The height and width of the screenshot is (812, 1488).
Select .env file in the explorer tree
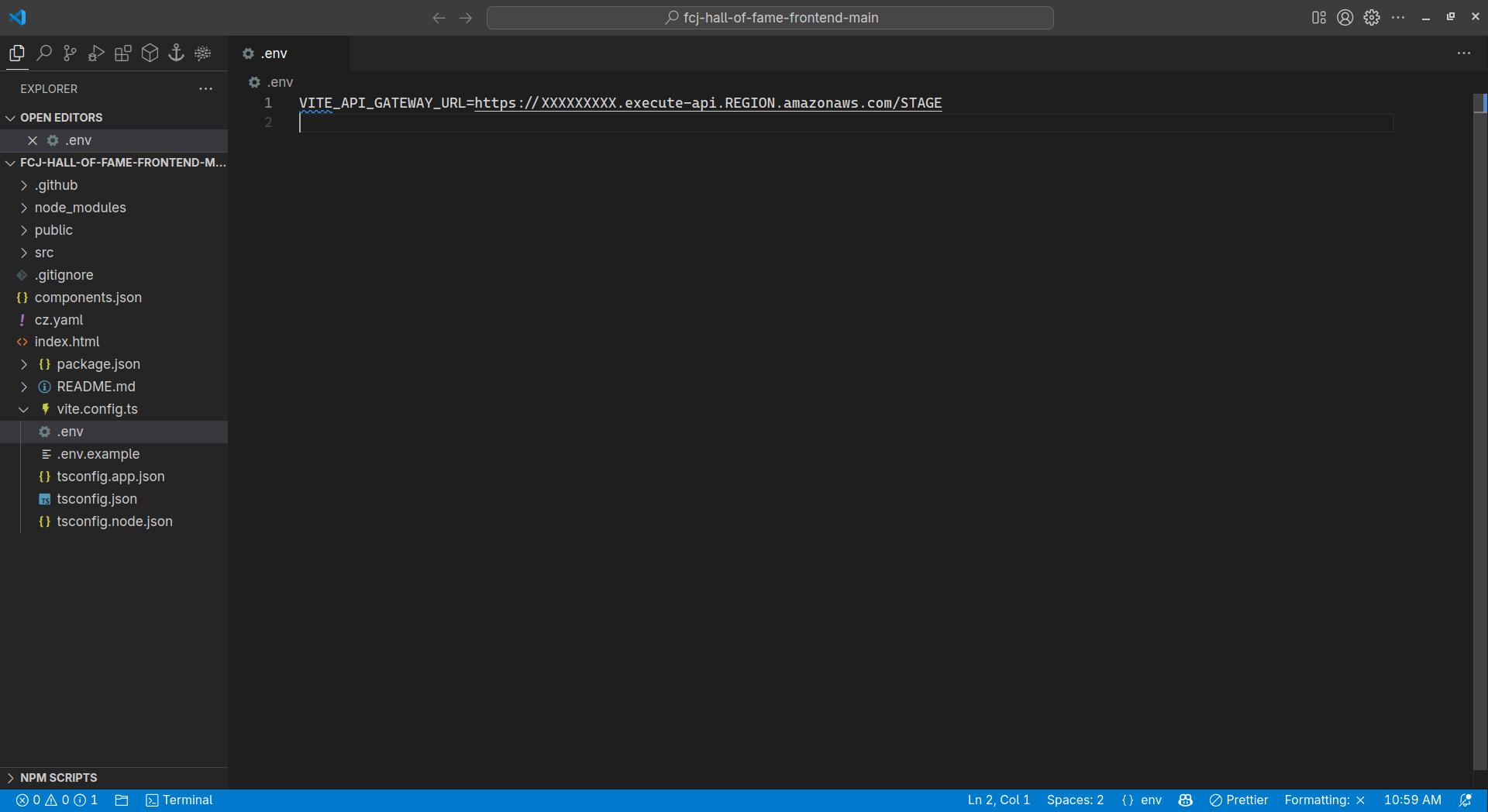tap(114, 432)
